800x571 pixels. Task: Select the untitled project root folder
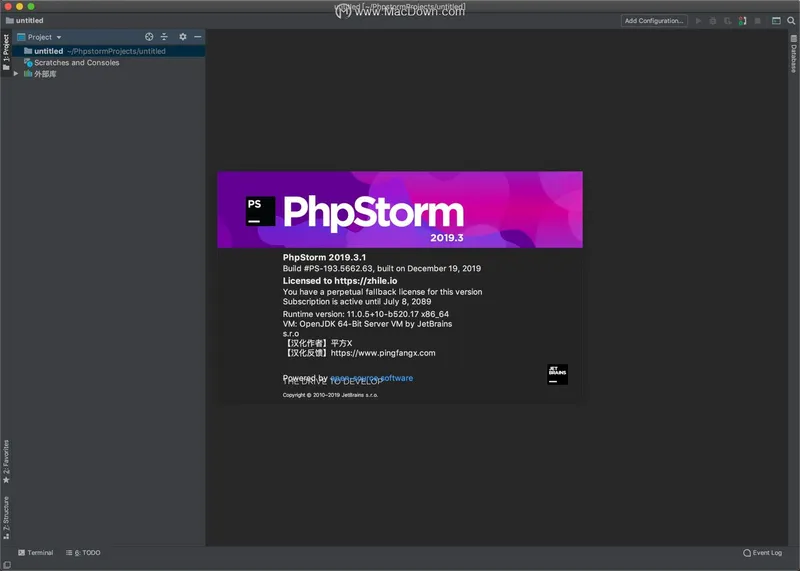tap(108, 51)
